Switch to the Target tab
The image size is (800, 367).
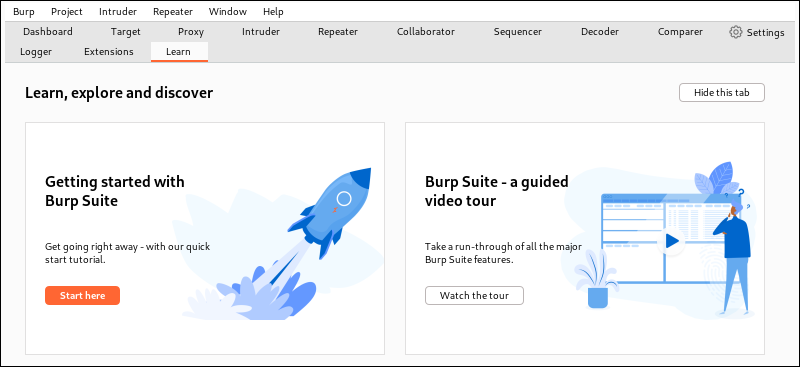(x=126, y=32)
